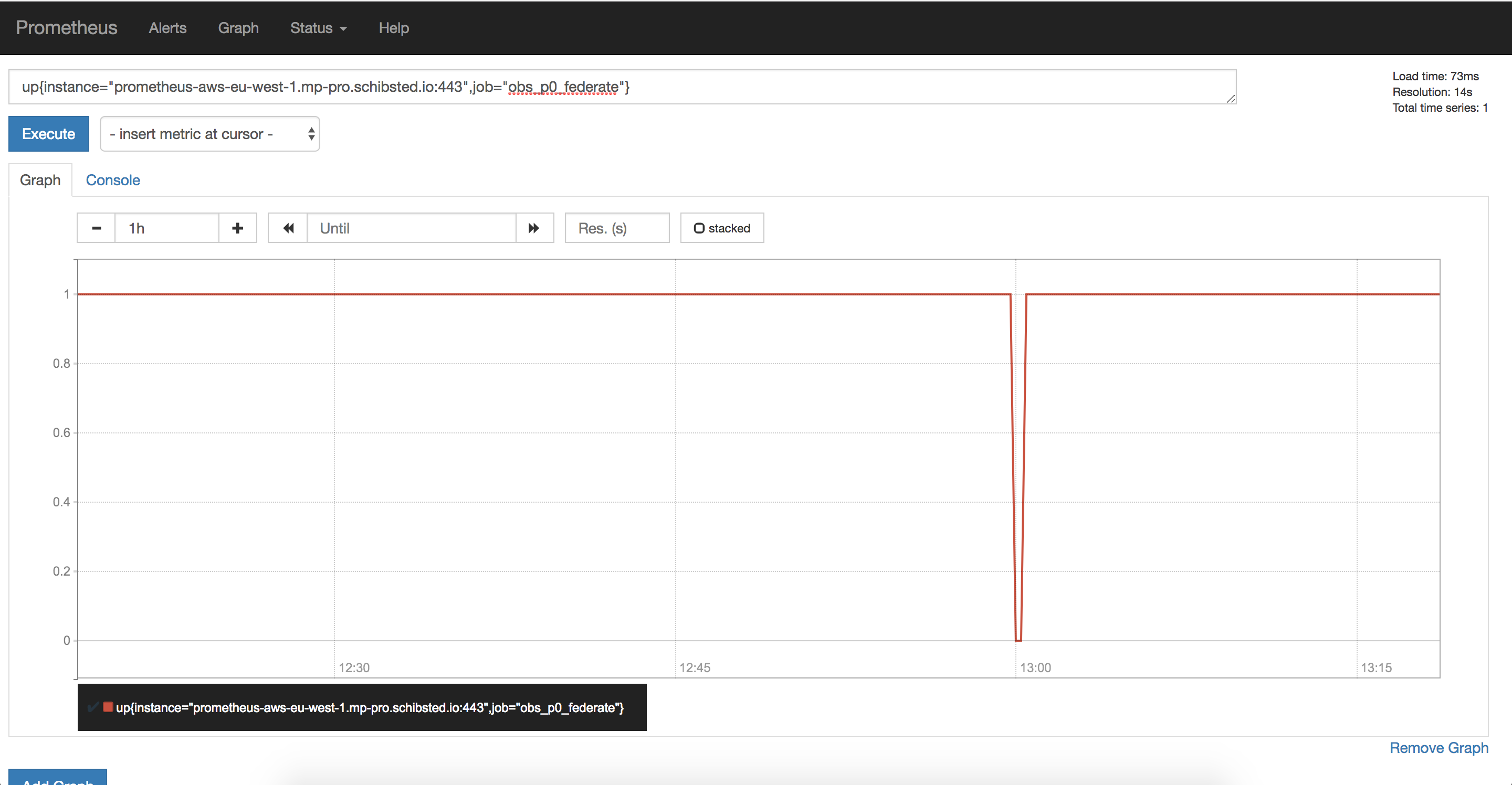Switch to the Console tab

(x=113, y=180)
